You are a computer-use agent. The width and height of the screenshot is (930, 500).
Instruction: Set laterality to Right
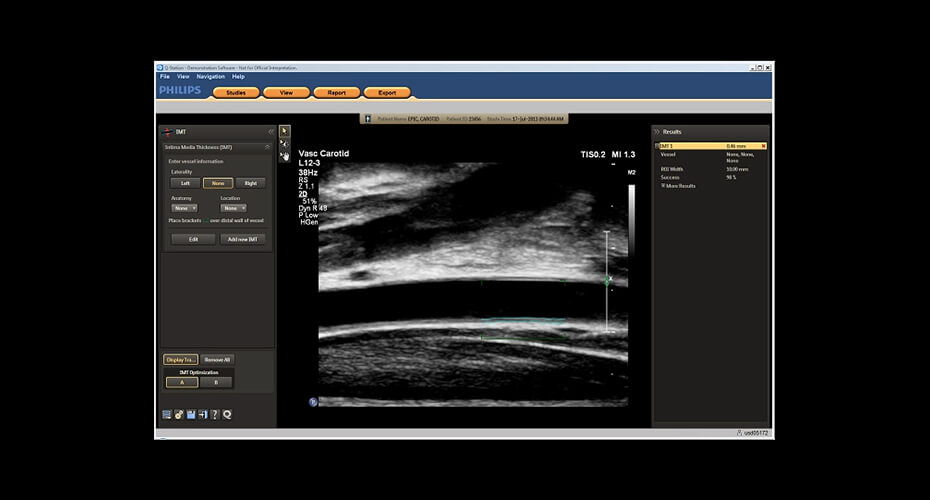[250, 183]
